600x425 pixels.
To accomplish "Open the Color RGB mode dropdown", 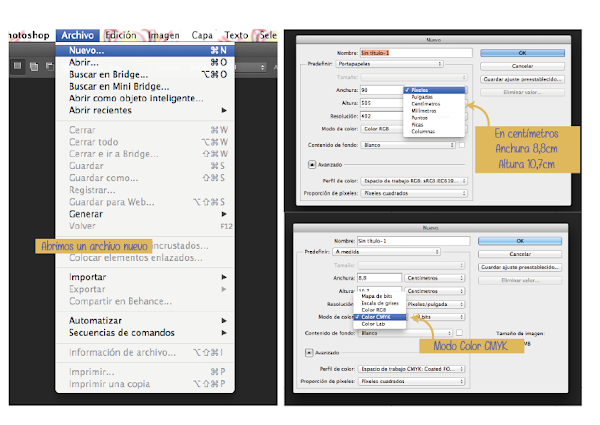I will pos(382,129).
